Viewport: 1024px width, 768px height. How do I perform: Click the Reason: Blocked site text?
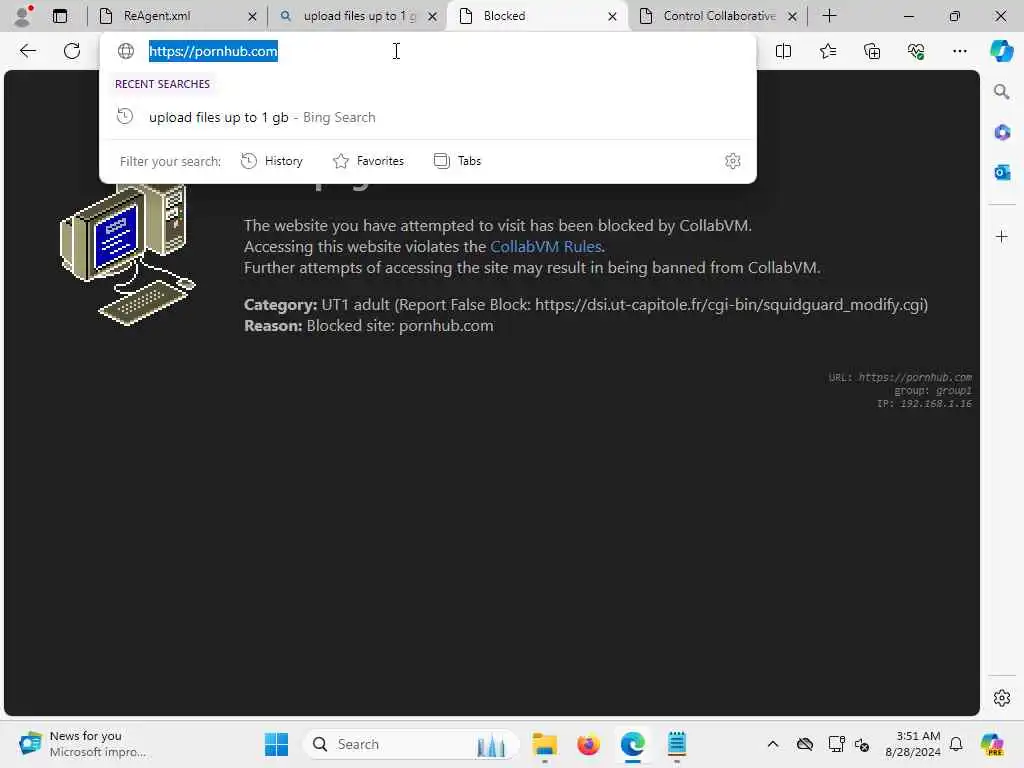(369, 325)
